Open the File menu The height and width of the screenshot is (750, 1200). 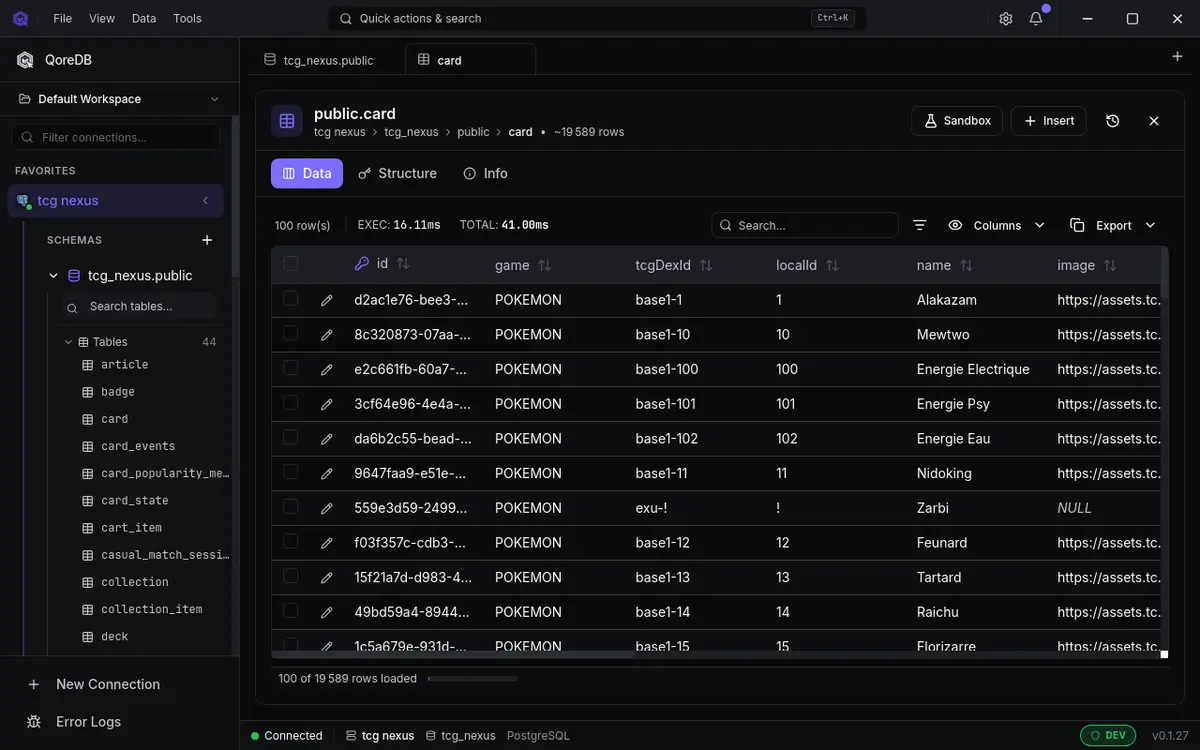(63, 18)
